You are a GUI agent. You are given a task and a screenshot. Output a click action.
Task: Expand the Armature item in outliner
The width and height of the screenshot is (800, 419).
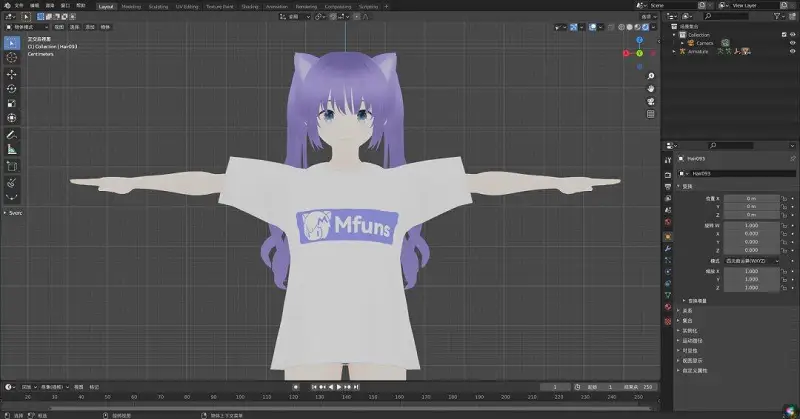[674, 51]
